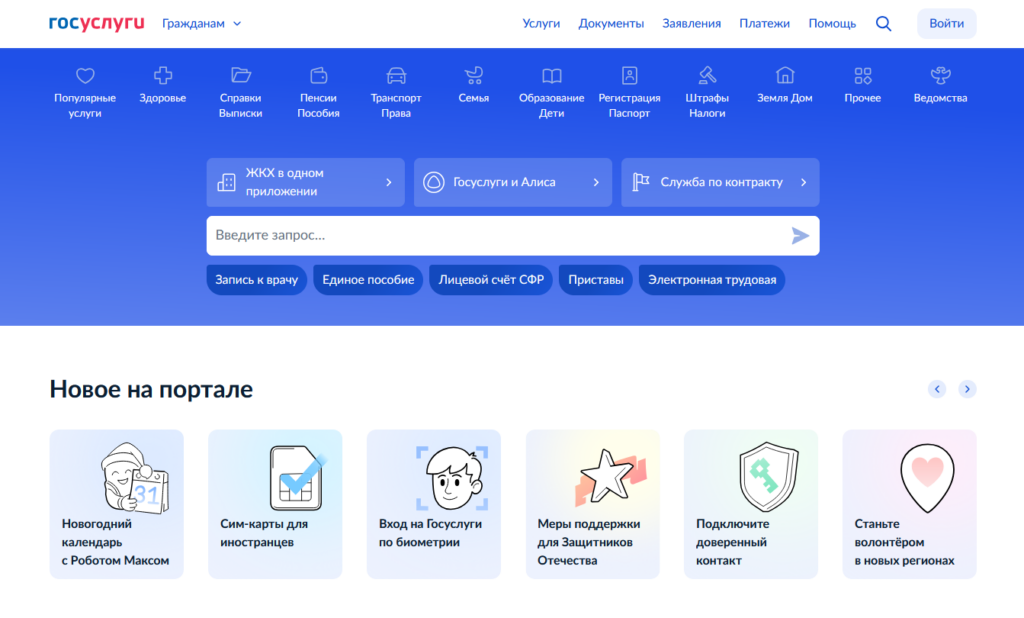
Task: Open Вход на Госуслуги по биометрии card
Action: tap(434, 504)
